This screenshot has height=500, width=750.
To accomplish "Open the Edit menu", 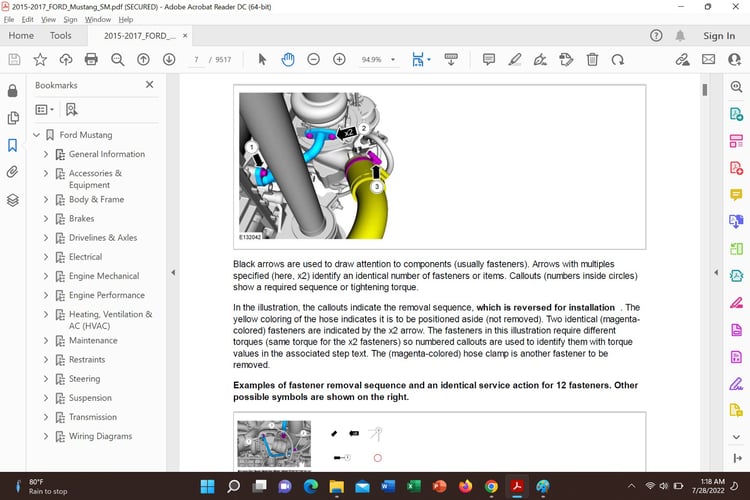I will coord(27,20).
